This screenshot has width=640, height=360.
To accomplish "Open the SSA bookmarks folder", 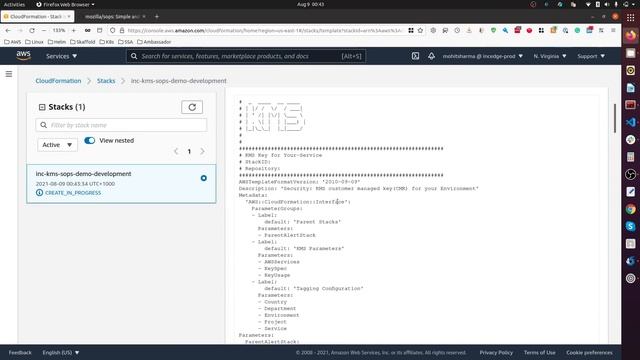I will (x=125, y=42).
